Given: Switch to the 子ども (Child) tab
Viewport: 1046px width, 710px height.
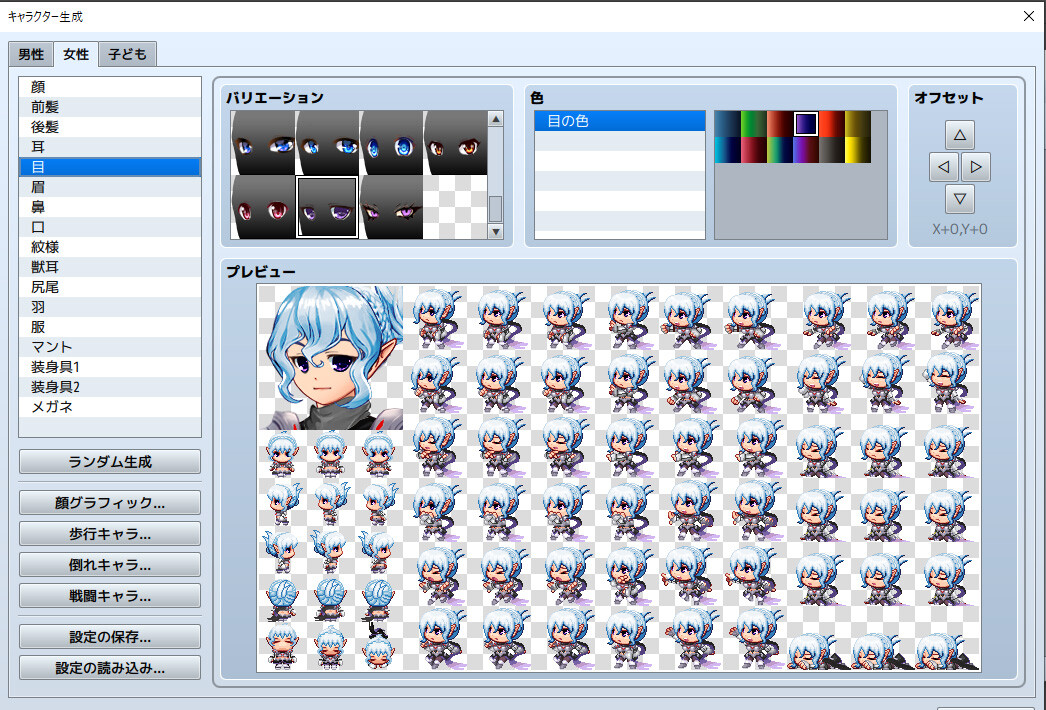Looking at the screenshot, I should pos(126,54).
